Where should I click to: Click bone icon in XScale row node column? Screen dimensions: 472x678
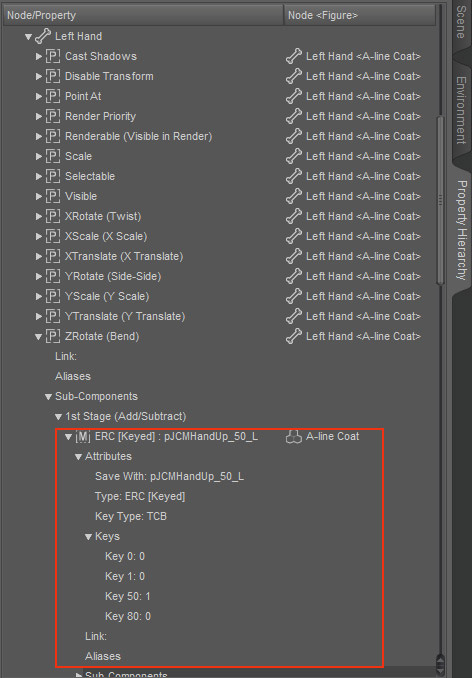coord(294,237)
